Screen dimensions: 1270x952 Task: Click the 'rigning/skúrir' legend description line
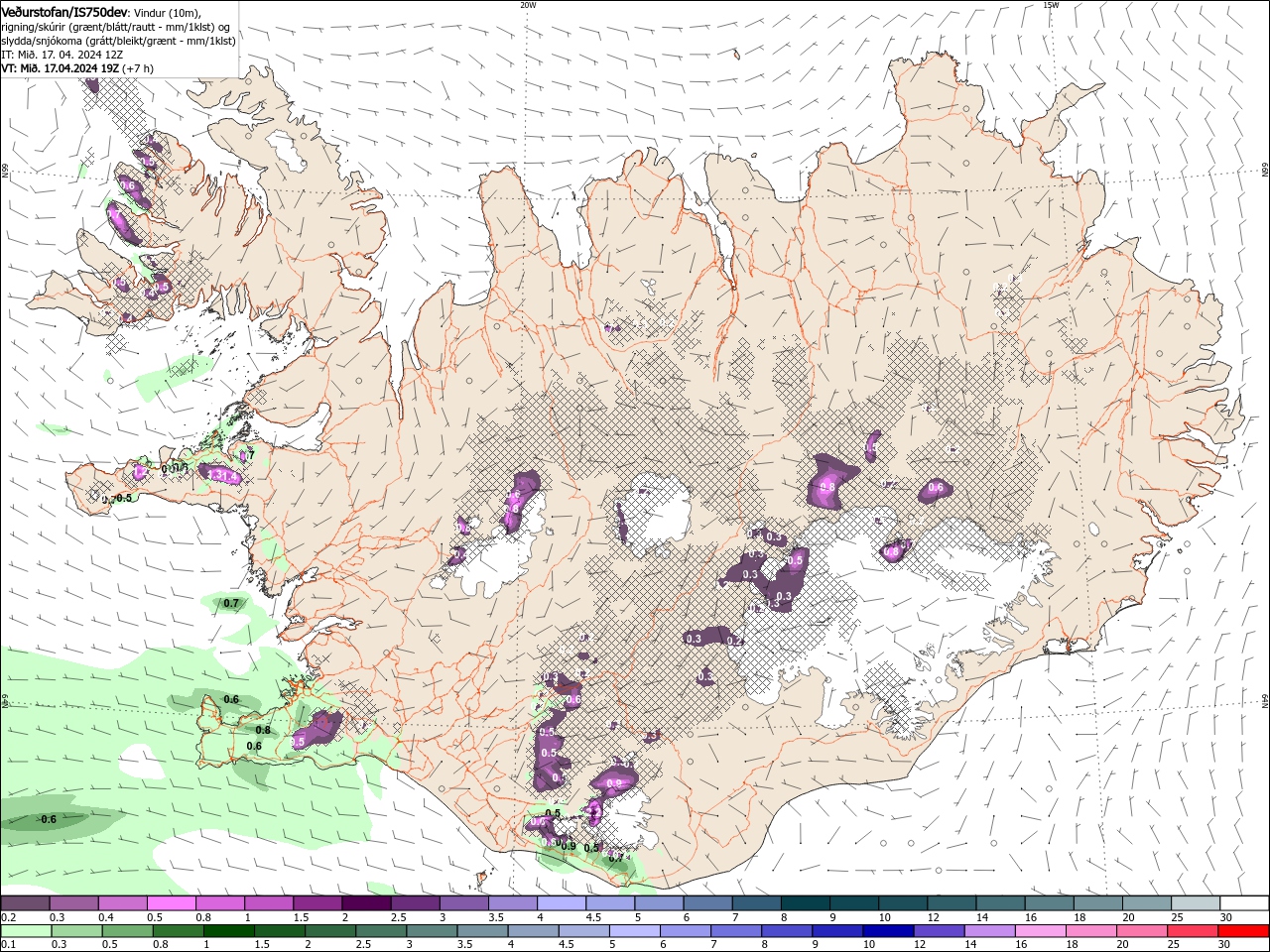[x=115, y=27]
